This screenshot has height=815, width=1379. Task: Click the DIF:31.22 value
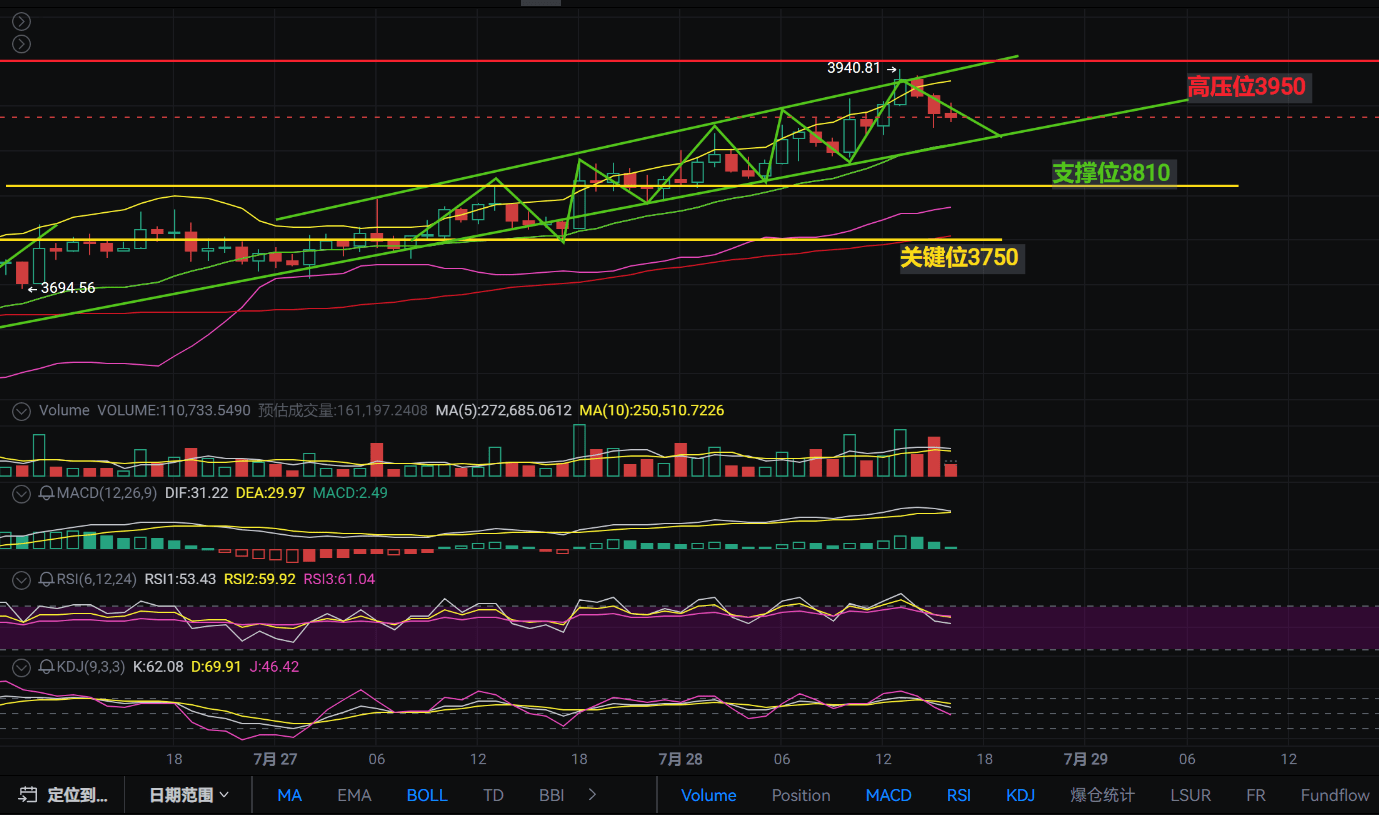click(196, 492)
